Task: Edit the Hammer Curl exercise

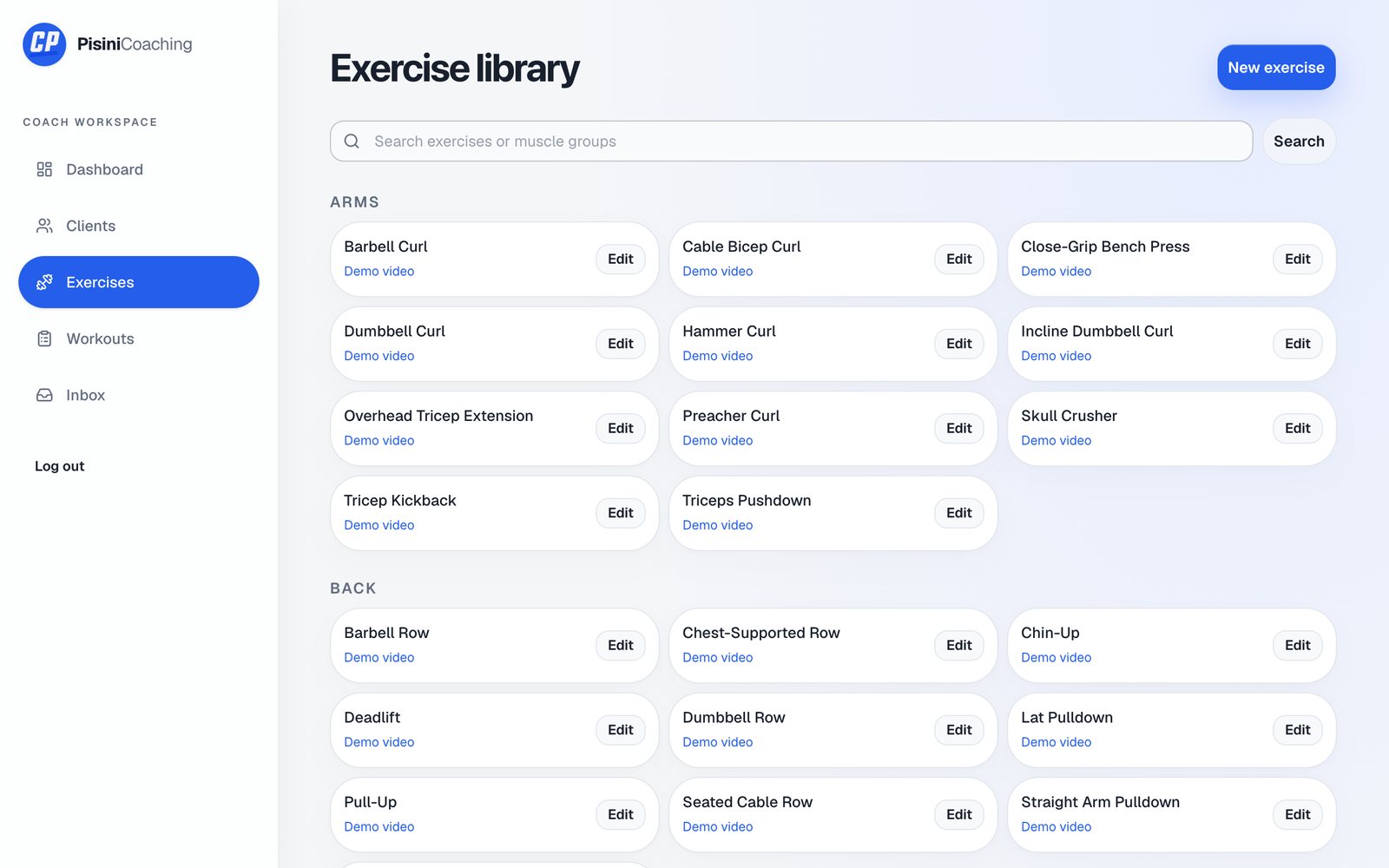Action: (x=959, y=344)
